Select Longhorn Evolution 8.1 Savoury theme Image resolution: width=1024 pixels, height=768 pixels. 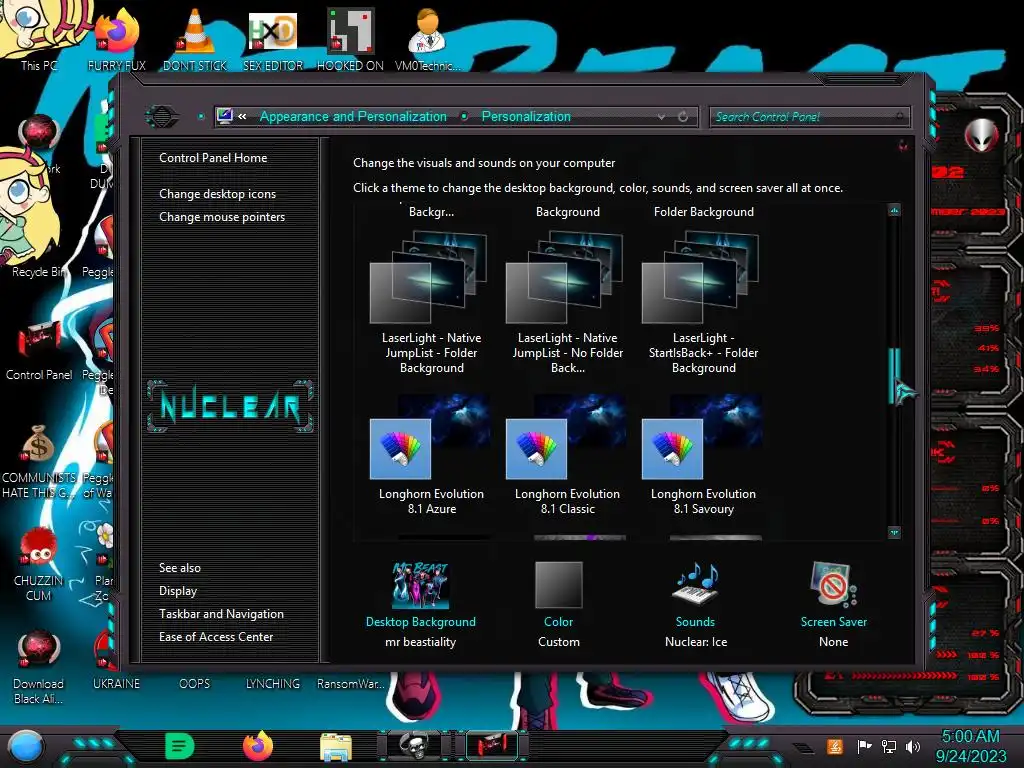coord(703,455)
